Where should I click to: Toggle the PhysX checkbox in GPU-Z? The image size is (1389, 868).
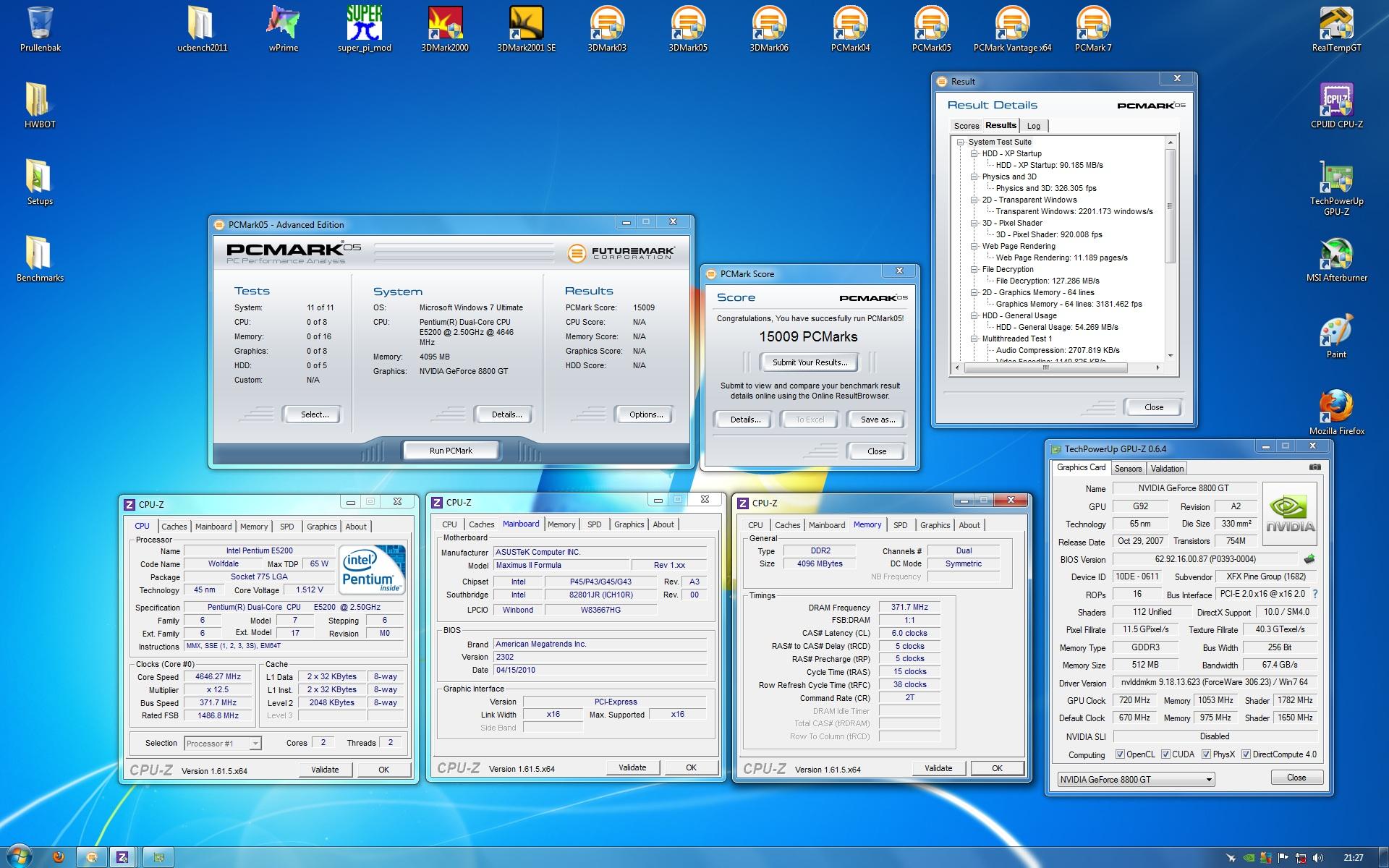[1206, 754]
